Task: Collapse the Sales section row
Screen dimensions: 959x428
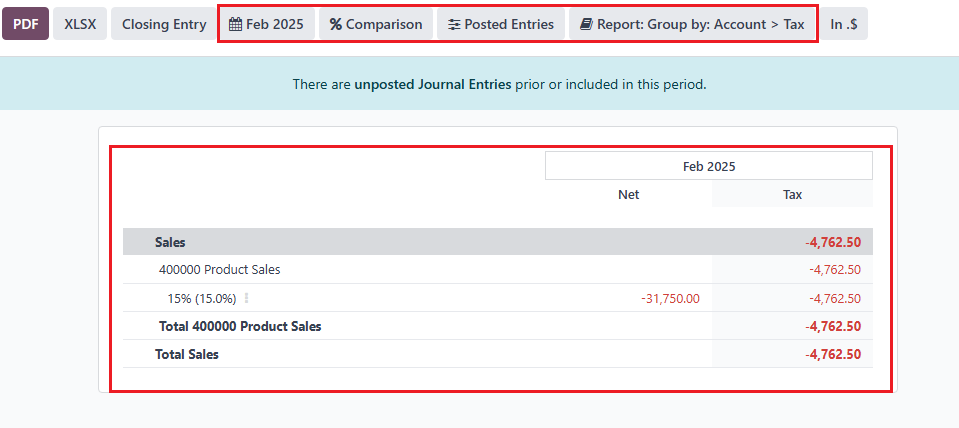Action: tap(170, 242)
